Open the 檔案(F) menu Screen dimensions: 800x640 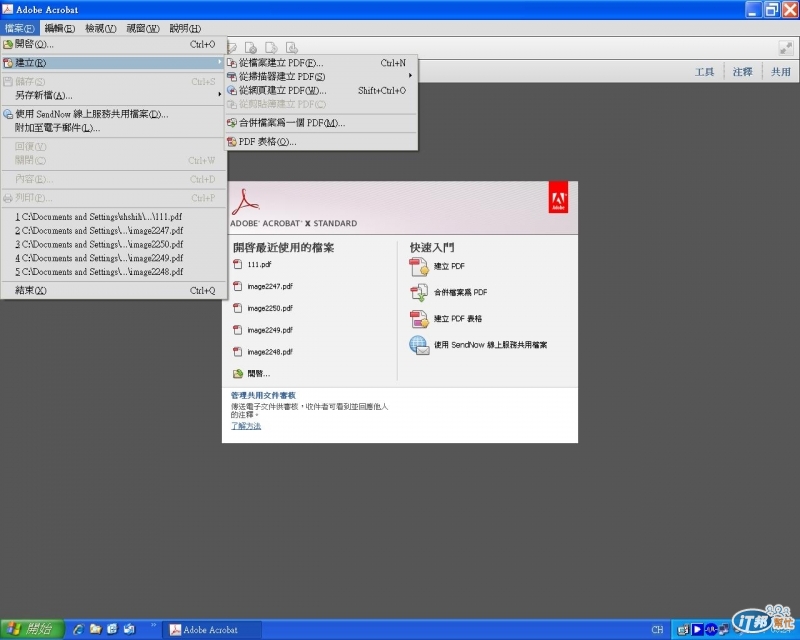[x=20, y=29]
